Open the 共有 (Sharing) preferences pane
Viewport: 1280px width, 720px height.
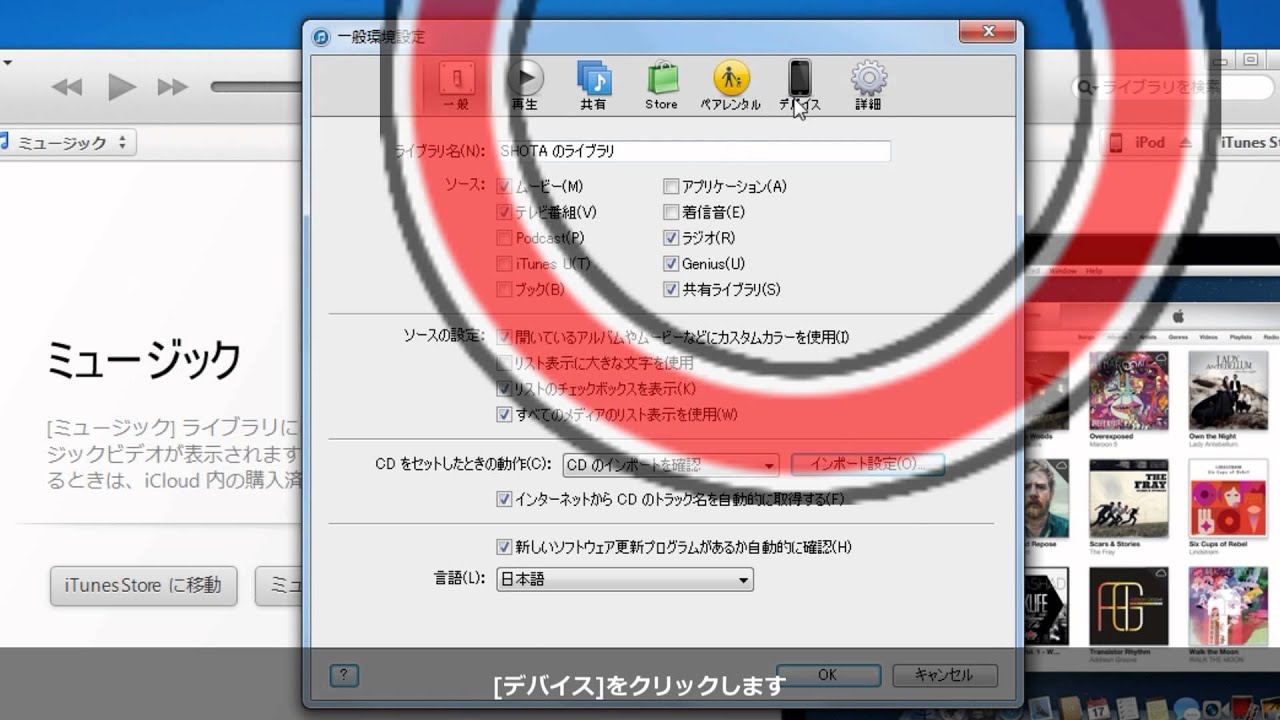point(593,85)
